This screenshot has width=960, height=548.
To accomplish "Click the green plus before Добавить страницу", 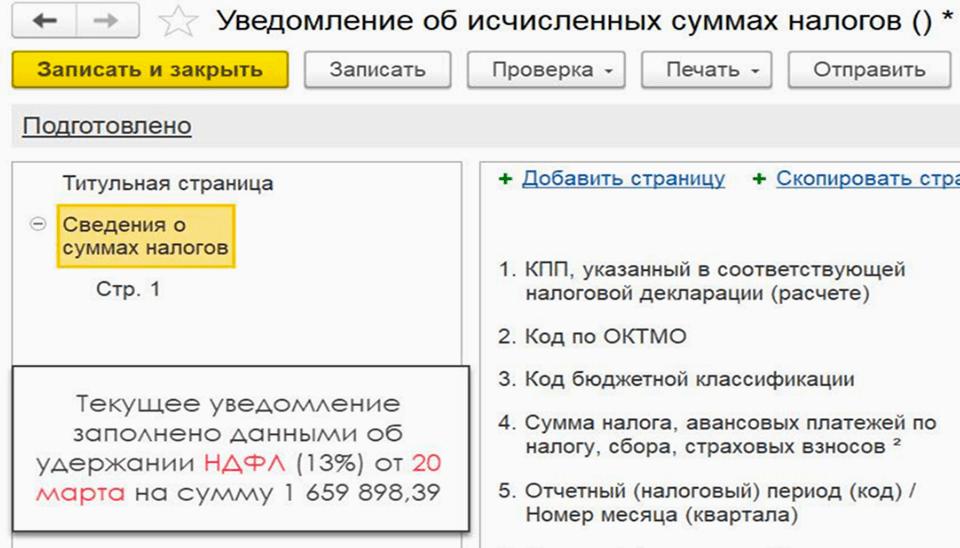I will [506, 178].
